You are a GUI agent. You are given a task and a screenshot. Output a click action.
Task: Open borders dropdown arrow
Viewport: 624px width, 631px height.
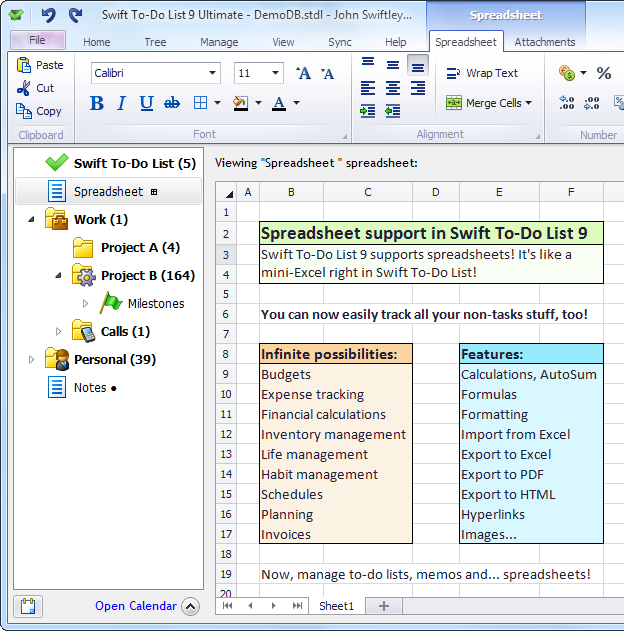click(217, 103)
